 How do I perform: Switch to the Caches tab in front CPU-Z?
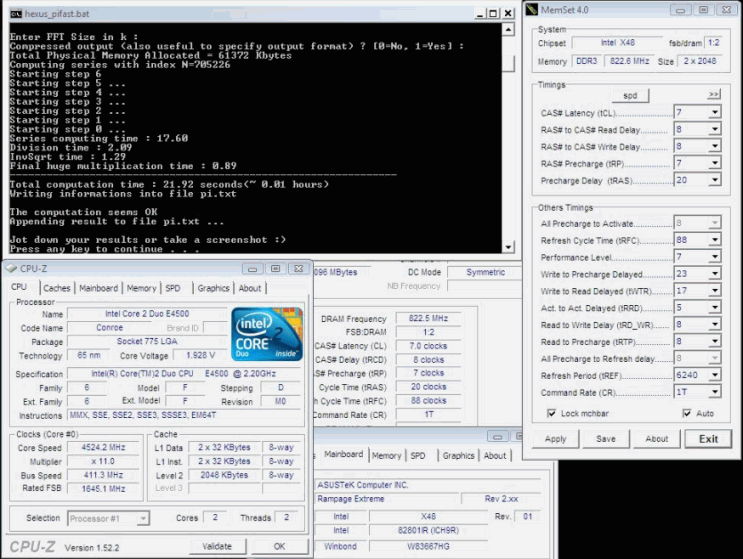(57, 288)
